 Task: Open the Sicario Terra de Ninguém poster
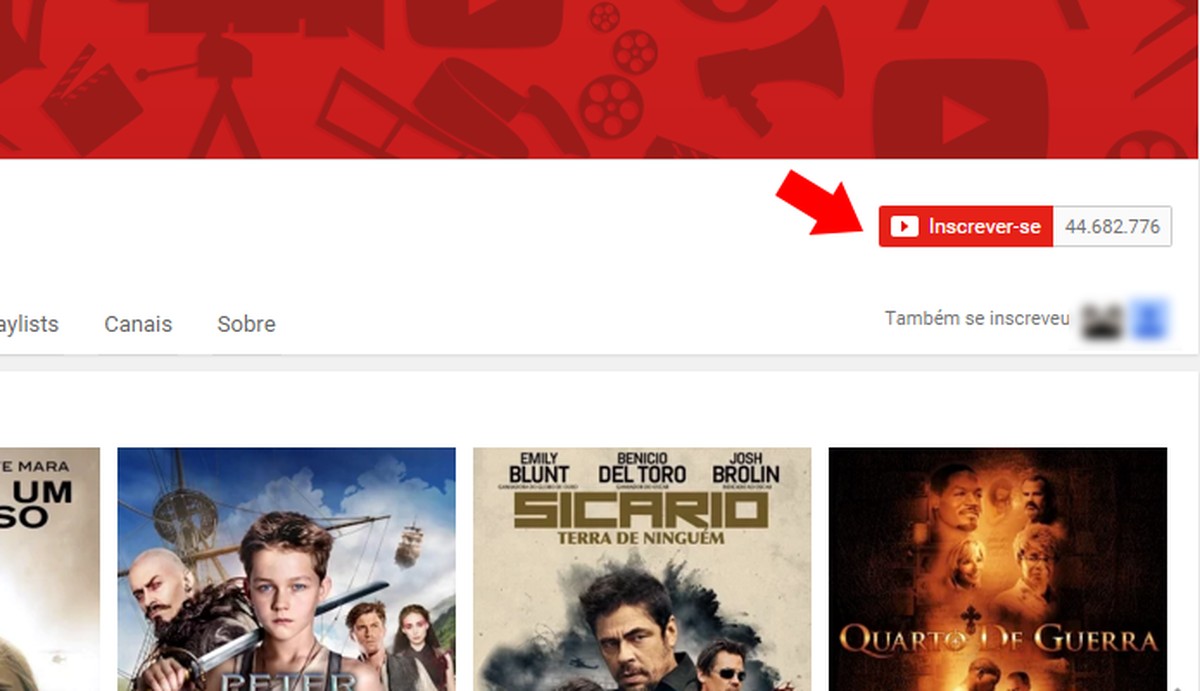coord(642,569)
